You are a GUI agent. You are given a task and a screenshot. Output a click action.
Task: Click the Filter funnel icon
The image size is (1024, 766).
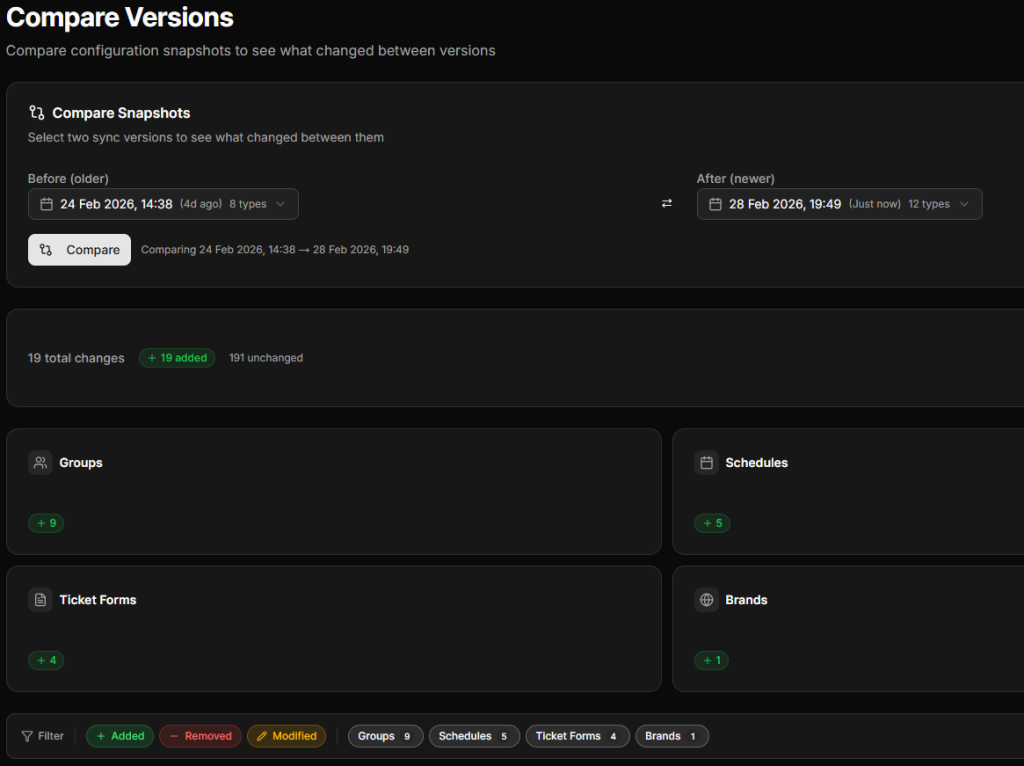(x=27, y=736)
